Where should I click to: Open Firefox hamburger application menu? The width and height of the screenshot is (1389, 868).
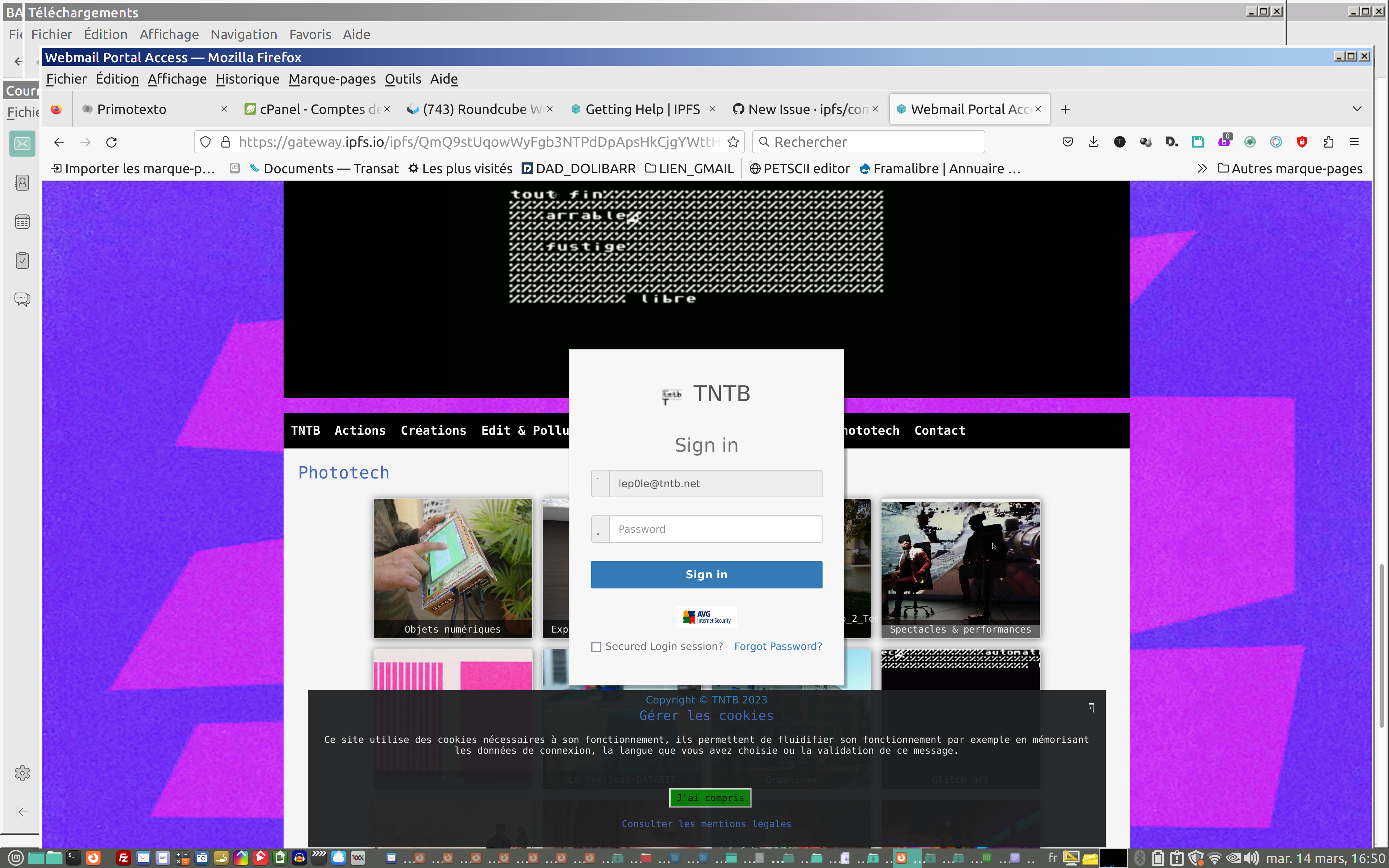click(x=1354, y=142)
